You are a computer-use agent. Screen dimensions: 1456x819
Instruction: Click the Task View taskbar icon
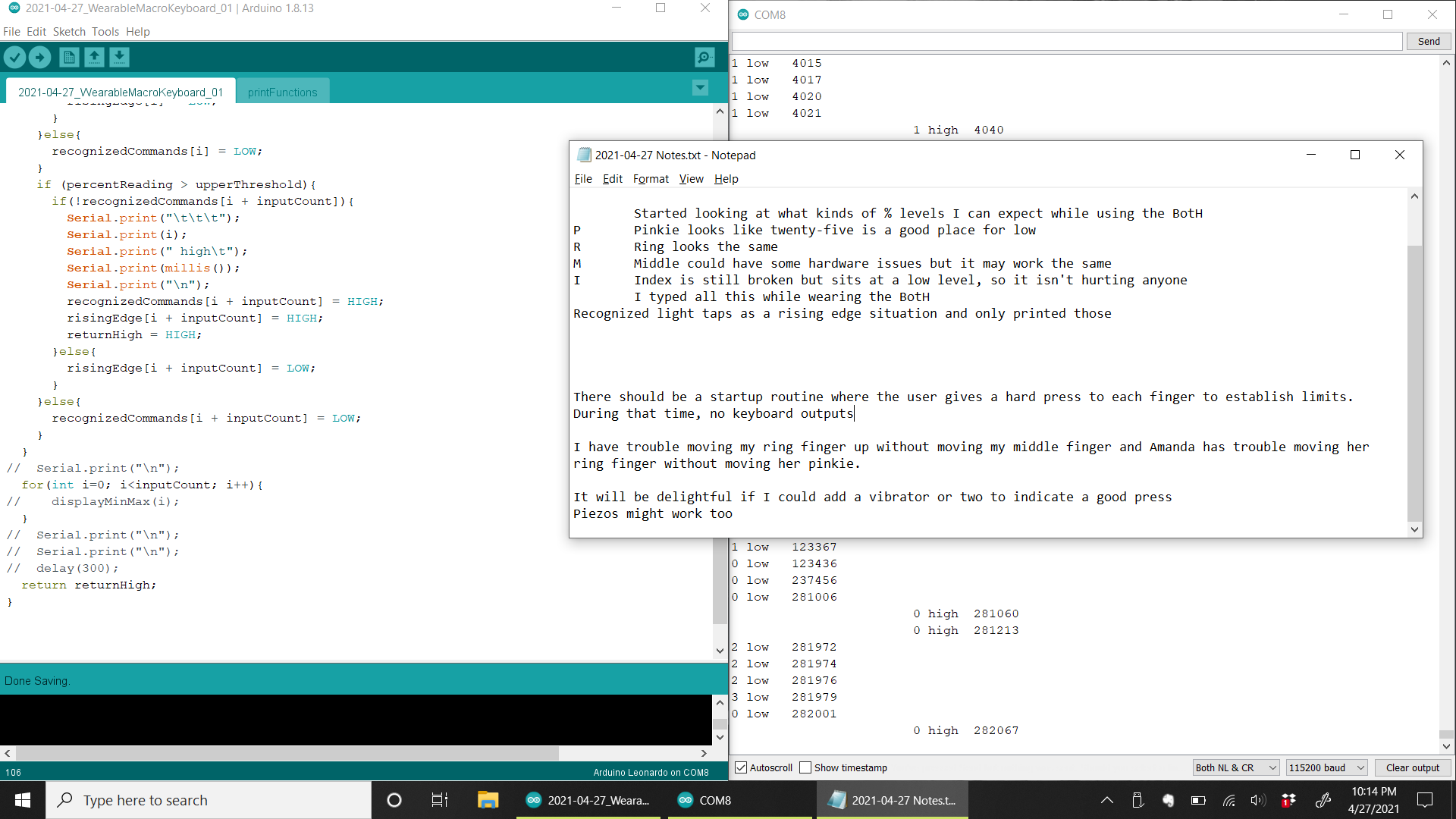click(440, 800)
